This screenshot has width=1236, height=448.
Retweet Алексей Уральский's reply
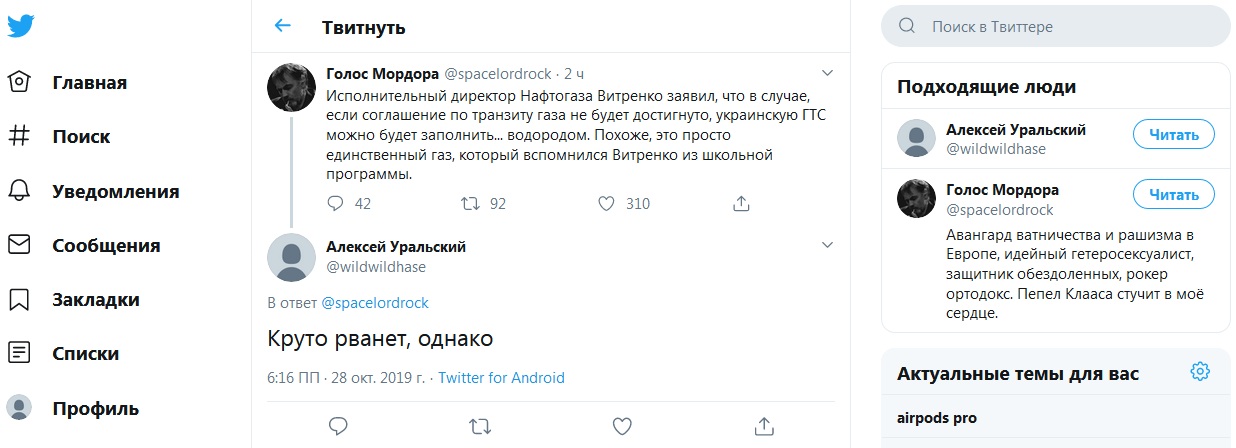pyautogui.click(x=480, y=427)
